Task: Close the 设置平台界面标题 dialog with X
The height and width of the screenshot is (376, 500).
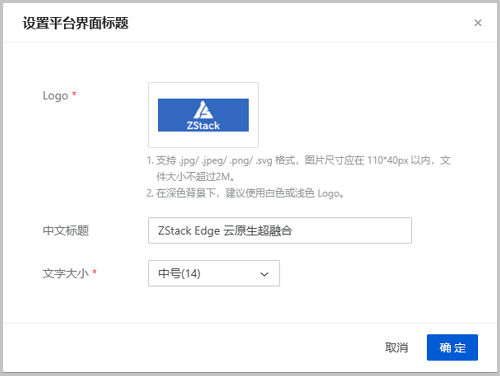Action: pos(478,23)
